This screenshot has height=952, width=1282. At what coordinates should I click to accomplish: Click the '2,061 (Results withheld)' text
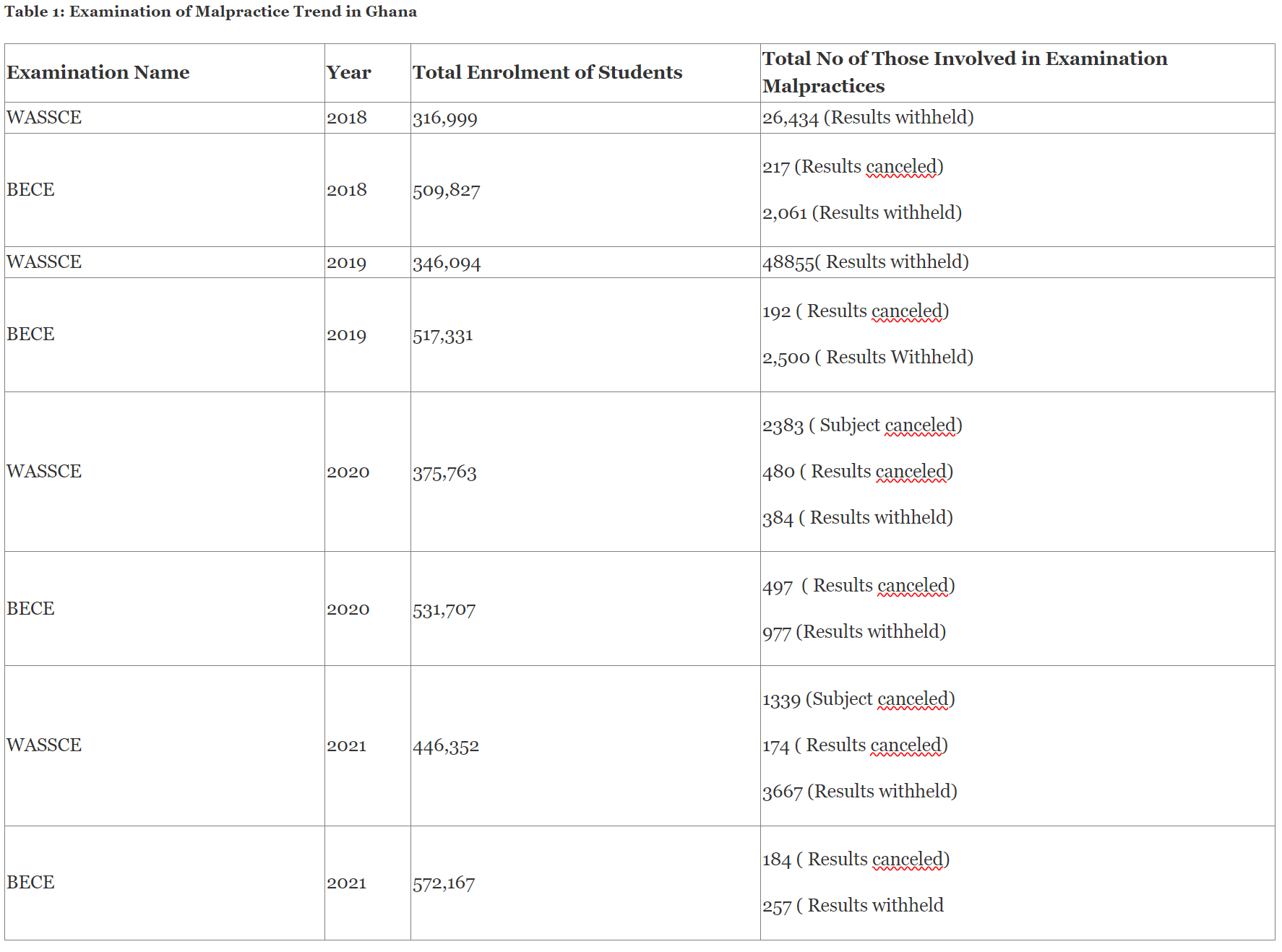pos(861,213)
